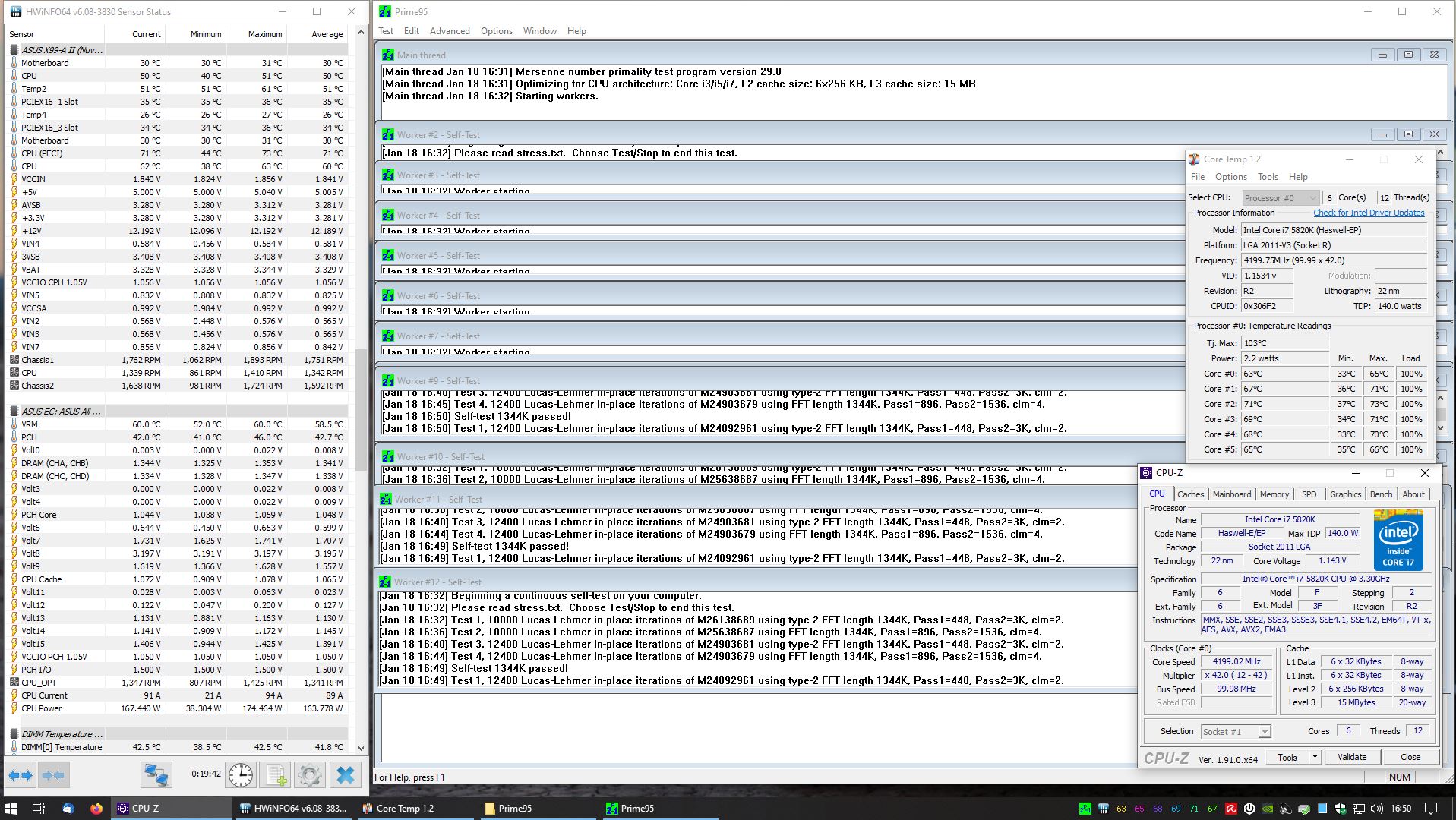Click the HWiNFO expand columns arrows button

click(21, 775)
